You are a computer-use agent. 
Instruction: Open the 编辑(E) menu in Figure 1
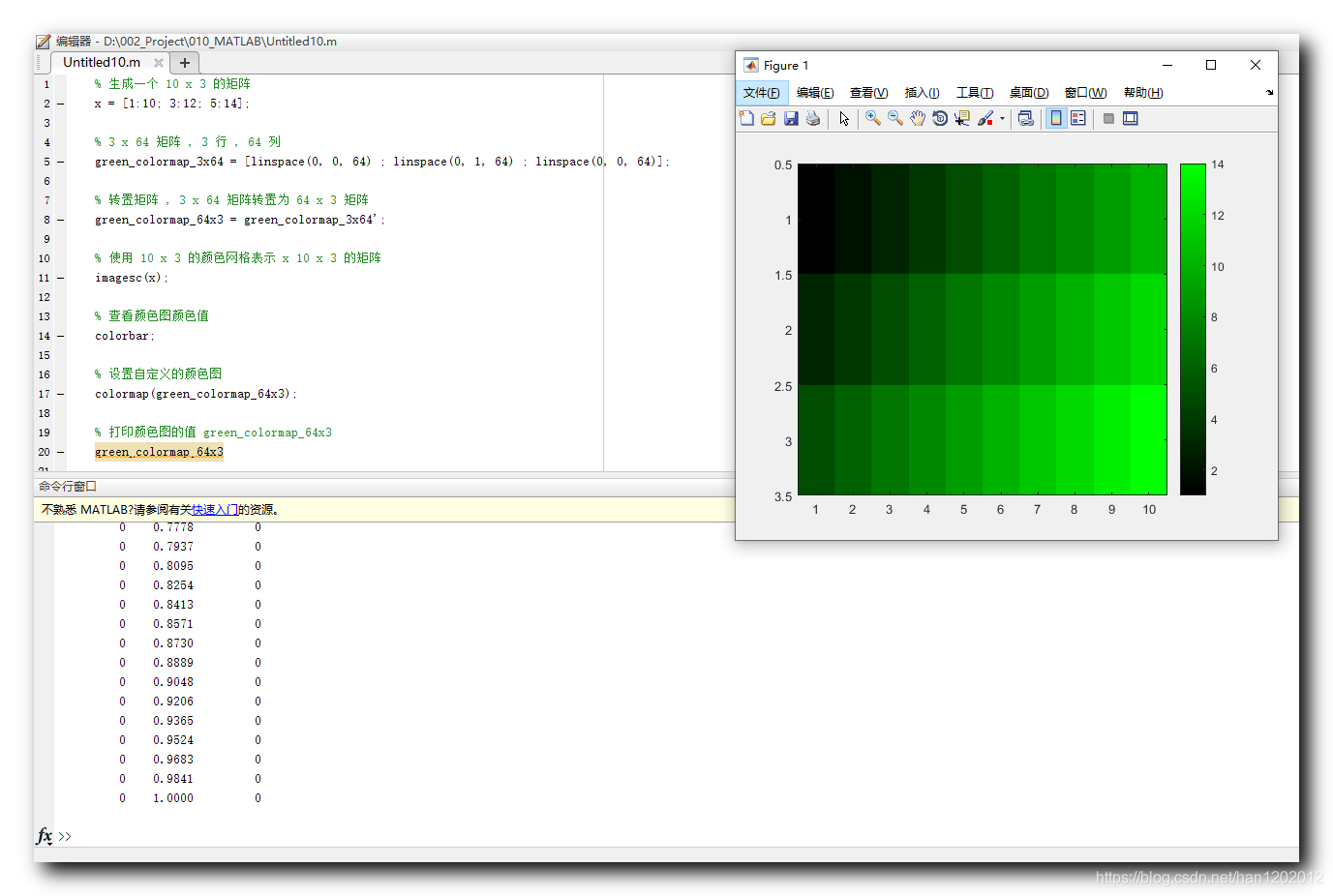[x=815, y=93]
